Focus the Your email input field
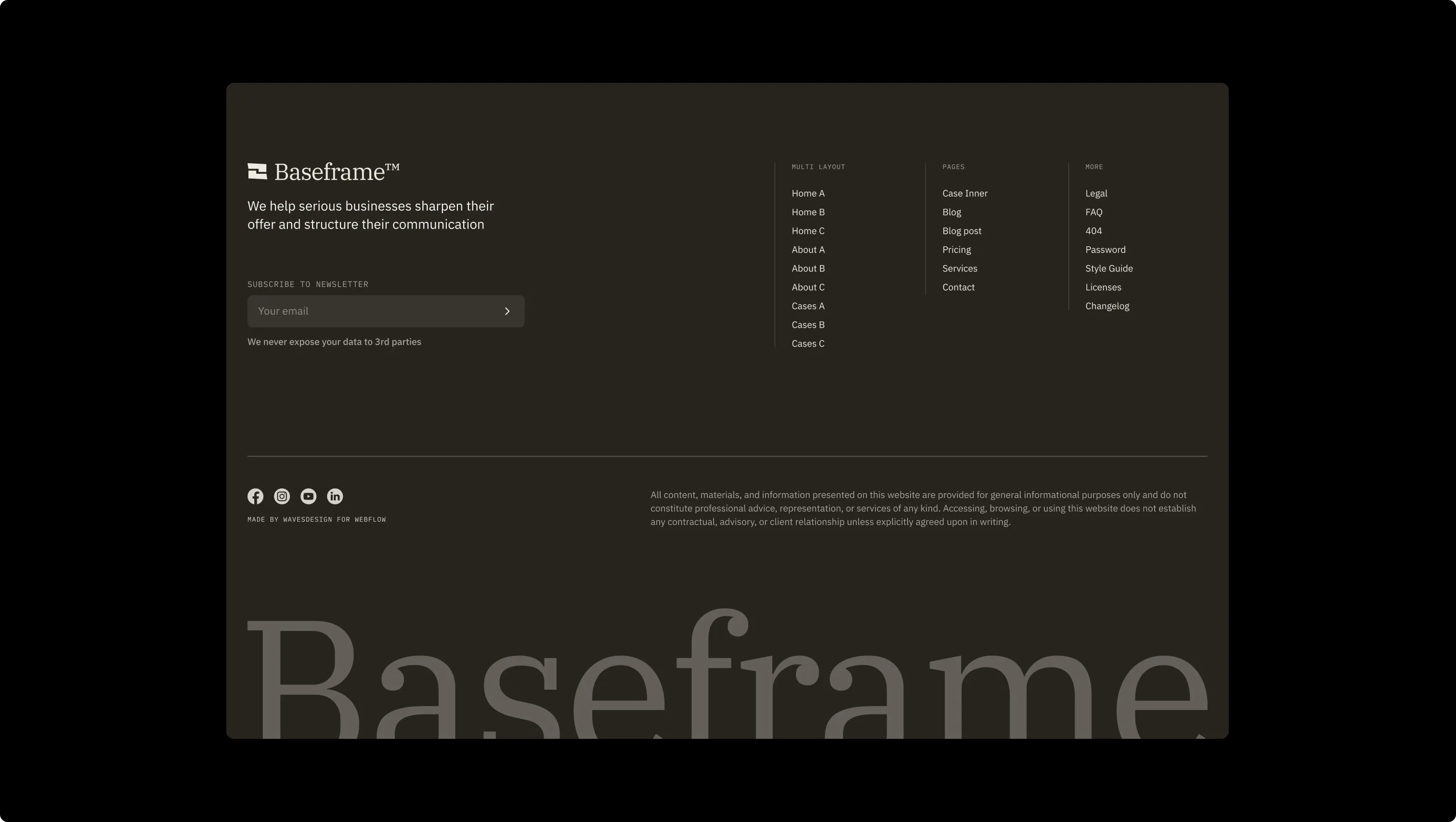 click(x=386, y=311)
